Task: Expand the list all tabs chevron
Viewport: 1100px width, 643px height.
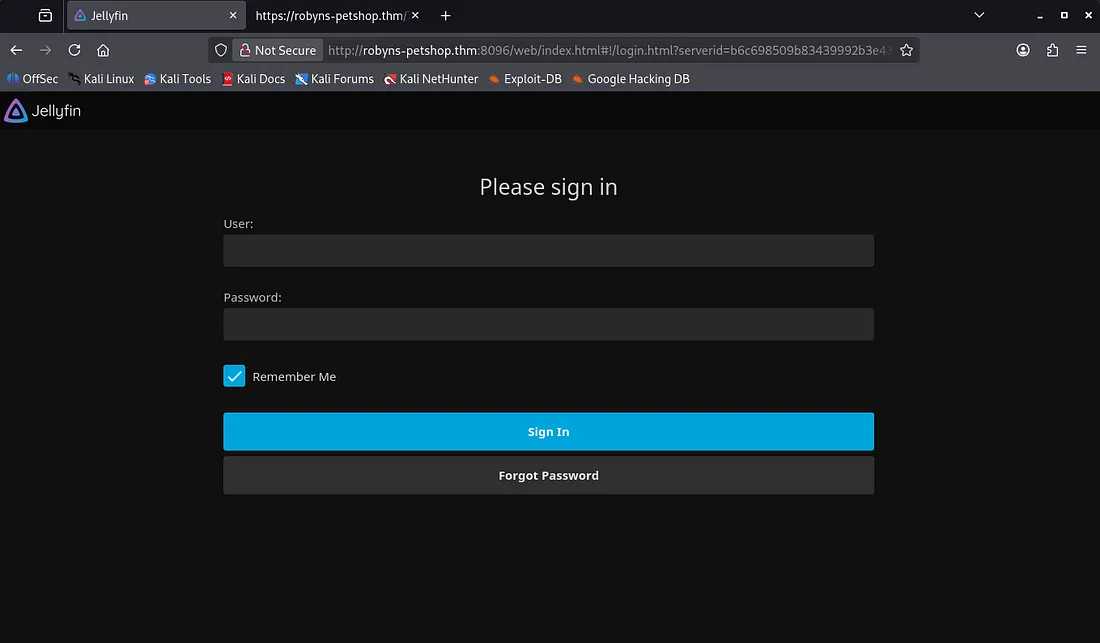Action: tap(979, 15)
